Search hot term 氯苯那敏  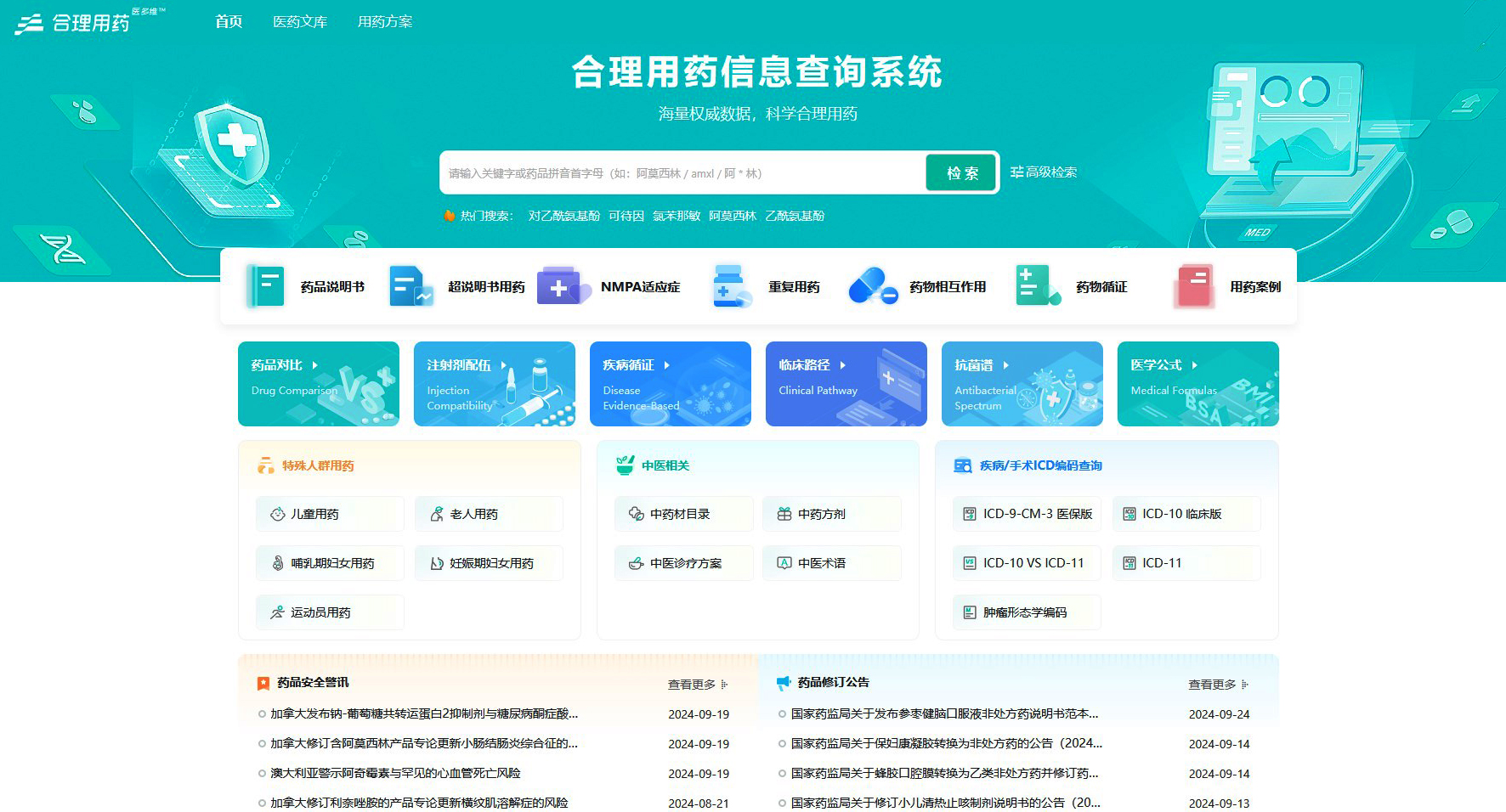tap(677, 216)
